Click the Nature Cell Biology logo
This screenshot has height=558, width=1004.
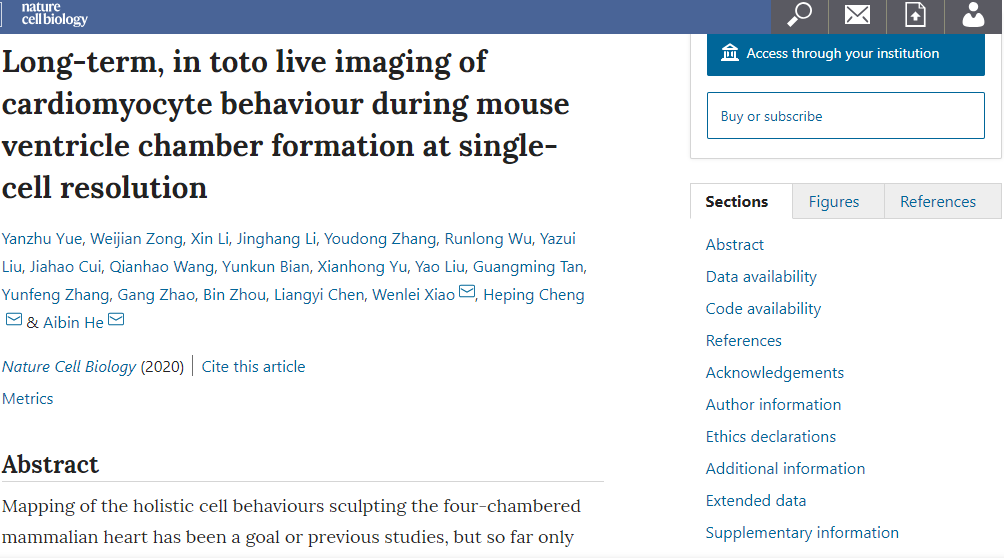click(54, 14)
